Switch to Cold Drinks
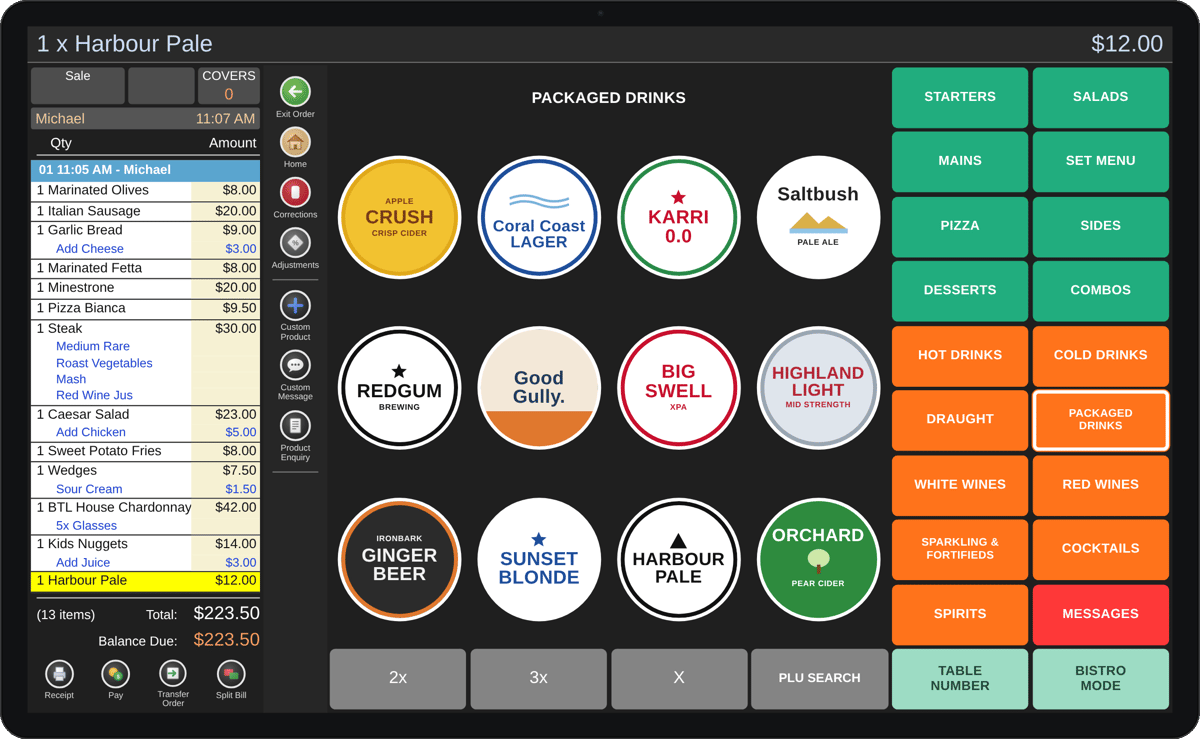This screenshot has width=1200, height=739. click(x=1101, y=355)
